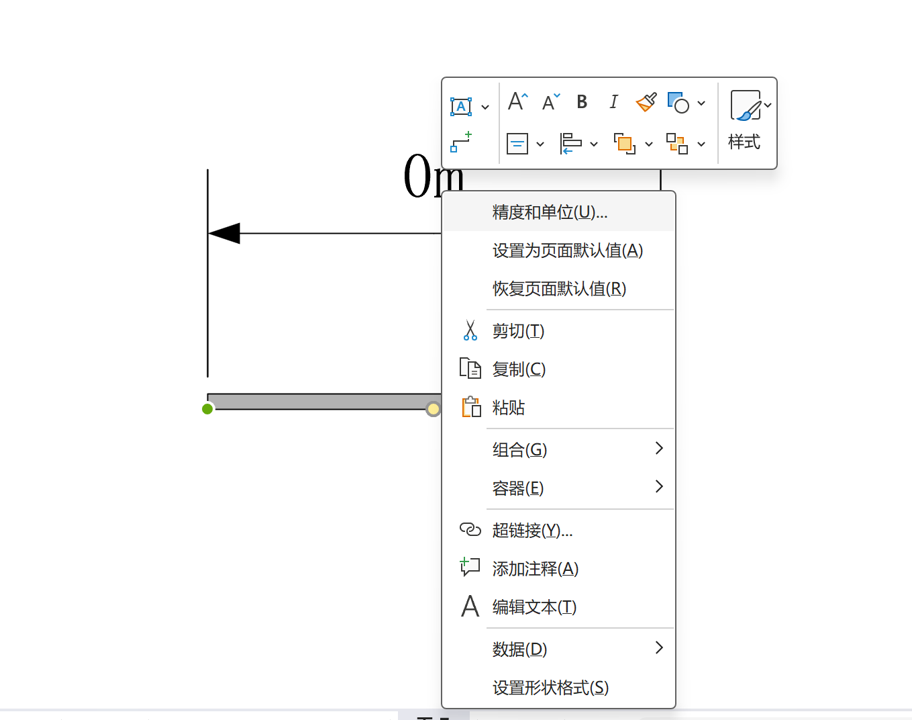912x720 pixels.
Task: Expand the Group objects dropdown arrow
Action: pos(701,144)
